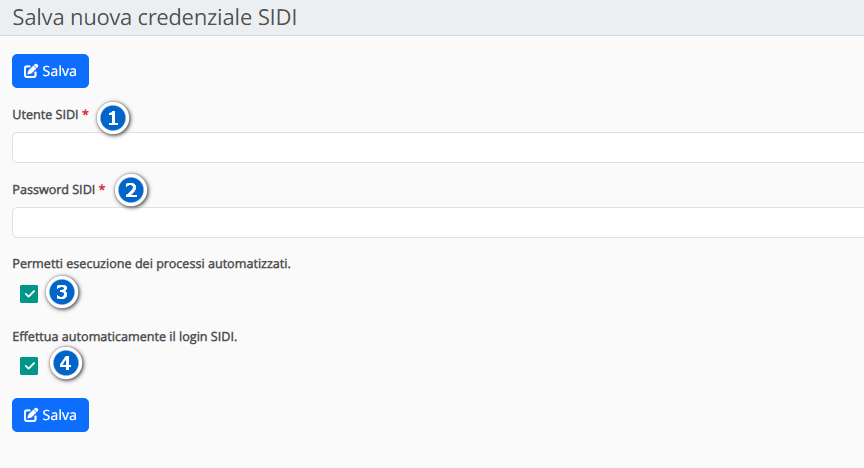Image resolution: width=864 pixels, height=468 pixels.
Task: Uncheck the automated processes execution checkbox
Action: click(29, 294)
